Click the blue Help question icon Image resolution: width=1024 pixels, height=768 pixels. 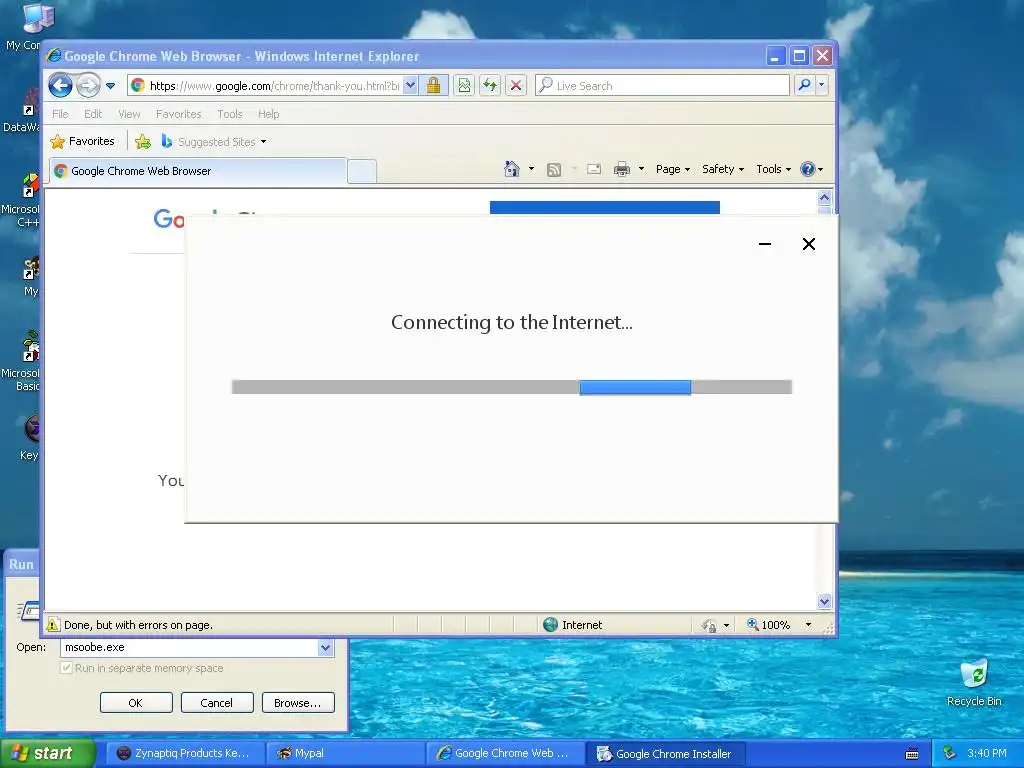[x=808, y=169]
